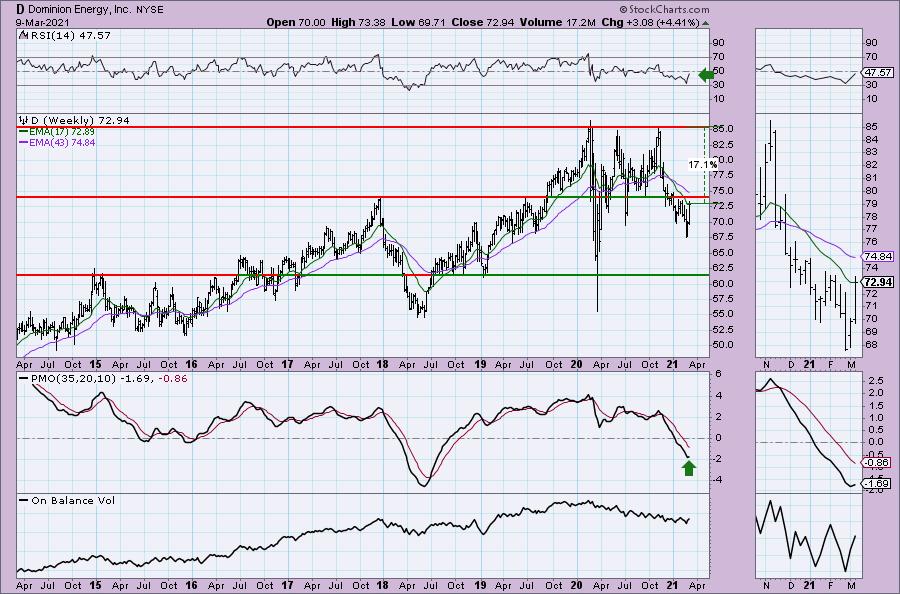Select the 9-Mar-2021 date label
Viewport: 900px width, 594px height.
tap(43, 22)
